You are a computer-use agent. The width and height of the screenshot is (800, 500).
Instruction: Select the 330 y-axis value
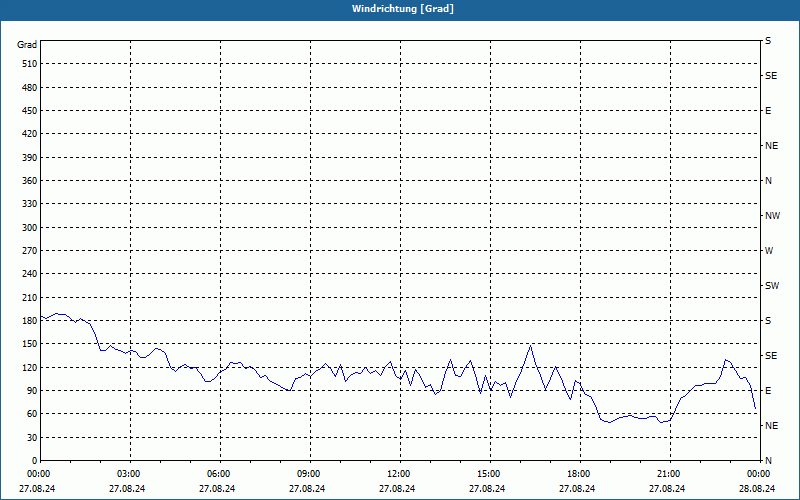point(30,204)
